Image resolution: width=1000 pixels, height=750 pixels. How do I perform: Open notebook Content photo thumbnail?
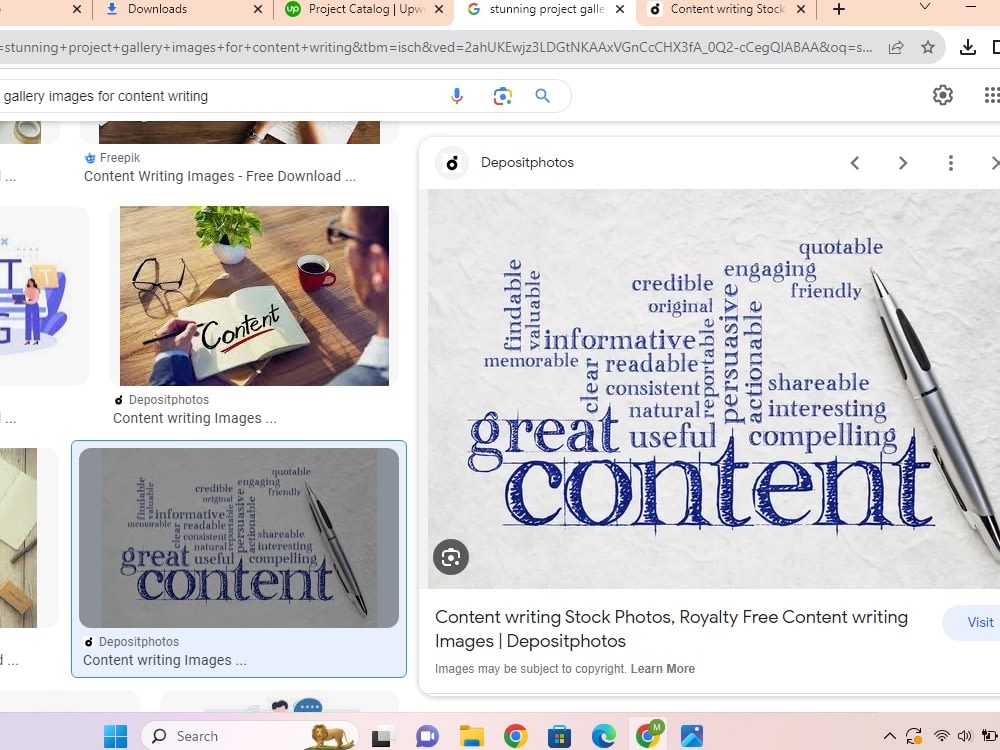pyautogui.click(x=254, y=296)
